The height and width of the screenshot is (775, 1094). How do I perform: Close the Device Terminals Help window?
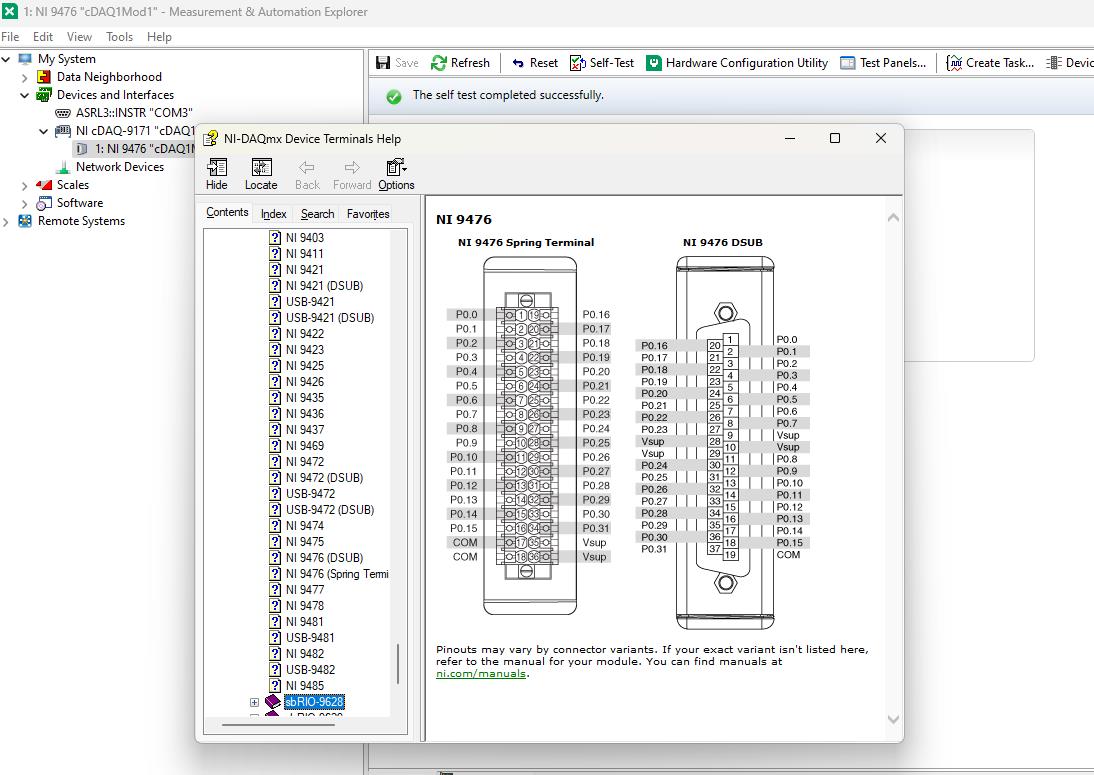click(x=881, y=138)
